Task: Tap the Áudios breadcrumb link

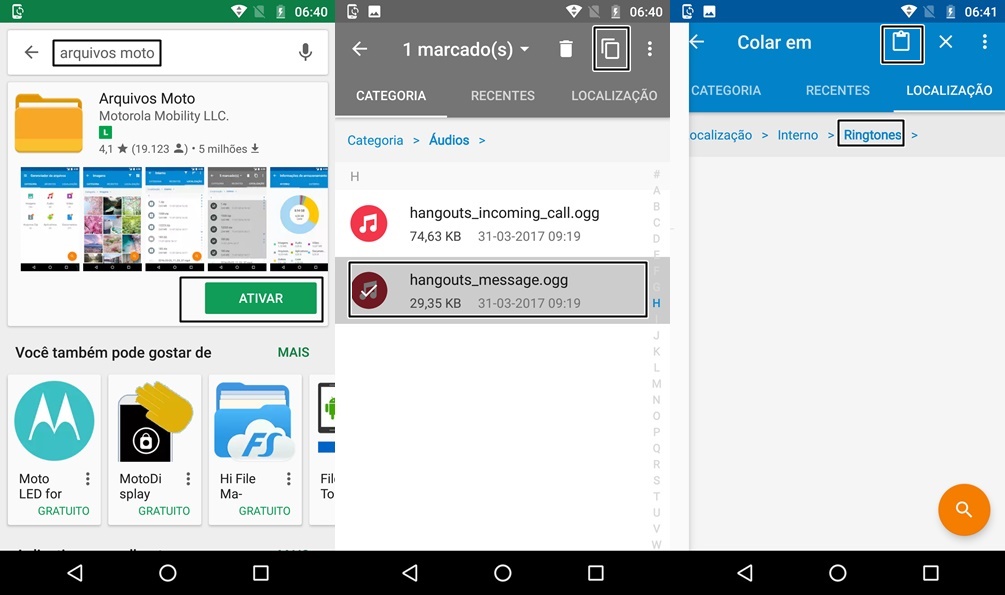Action: [x=449, y=140]
